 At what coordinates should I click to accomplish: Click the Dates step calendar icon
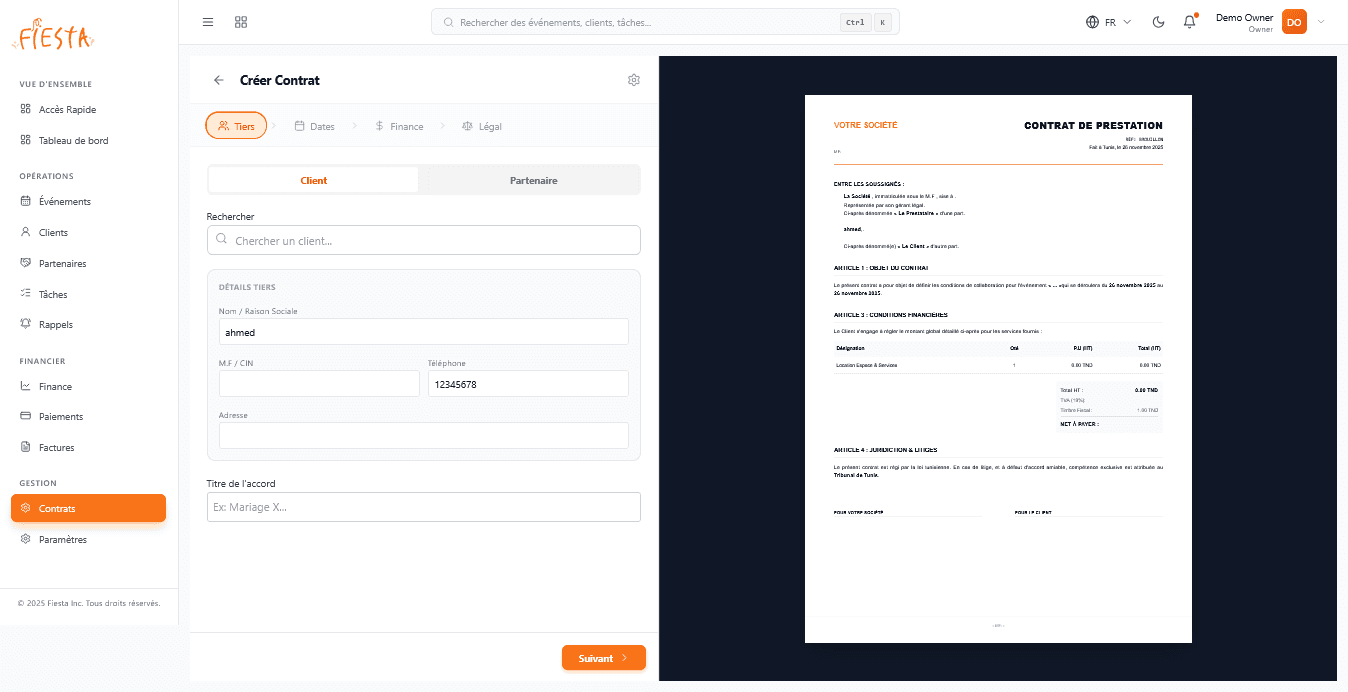point(299,126)
